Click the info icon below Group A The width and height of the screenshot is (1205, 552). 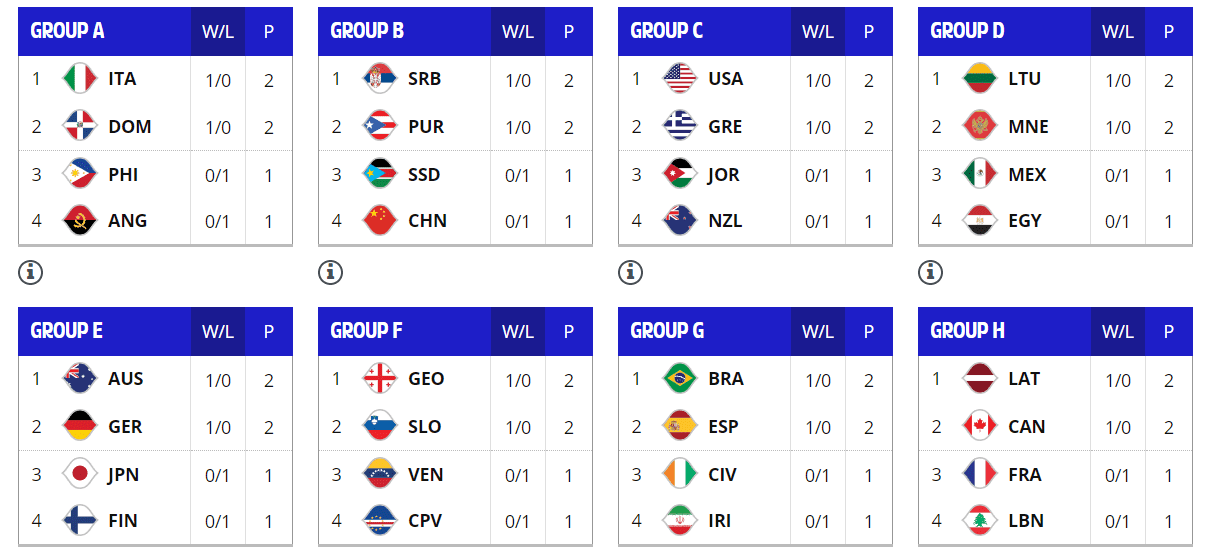click(x=30, y=271)
